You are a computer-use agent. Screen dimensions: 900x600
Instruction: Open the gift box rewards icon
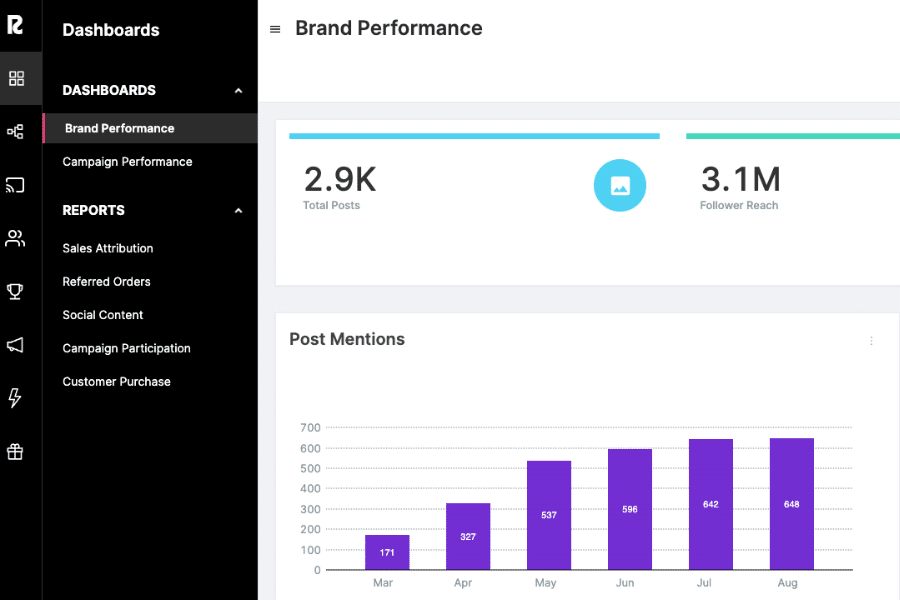(16, 452)
